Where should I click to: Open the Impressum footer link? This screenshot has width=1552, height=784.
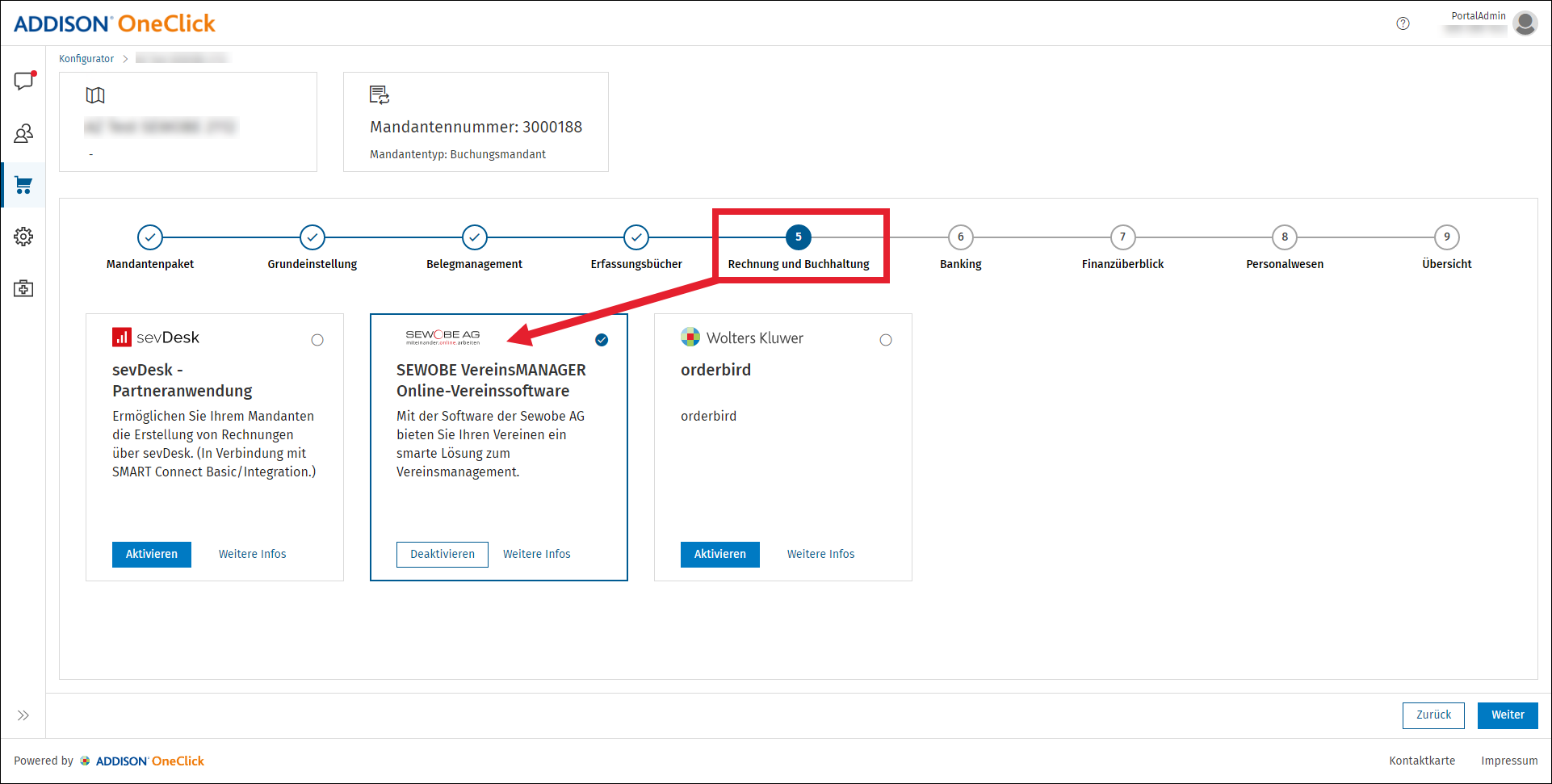click(x=1509, y=761)
